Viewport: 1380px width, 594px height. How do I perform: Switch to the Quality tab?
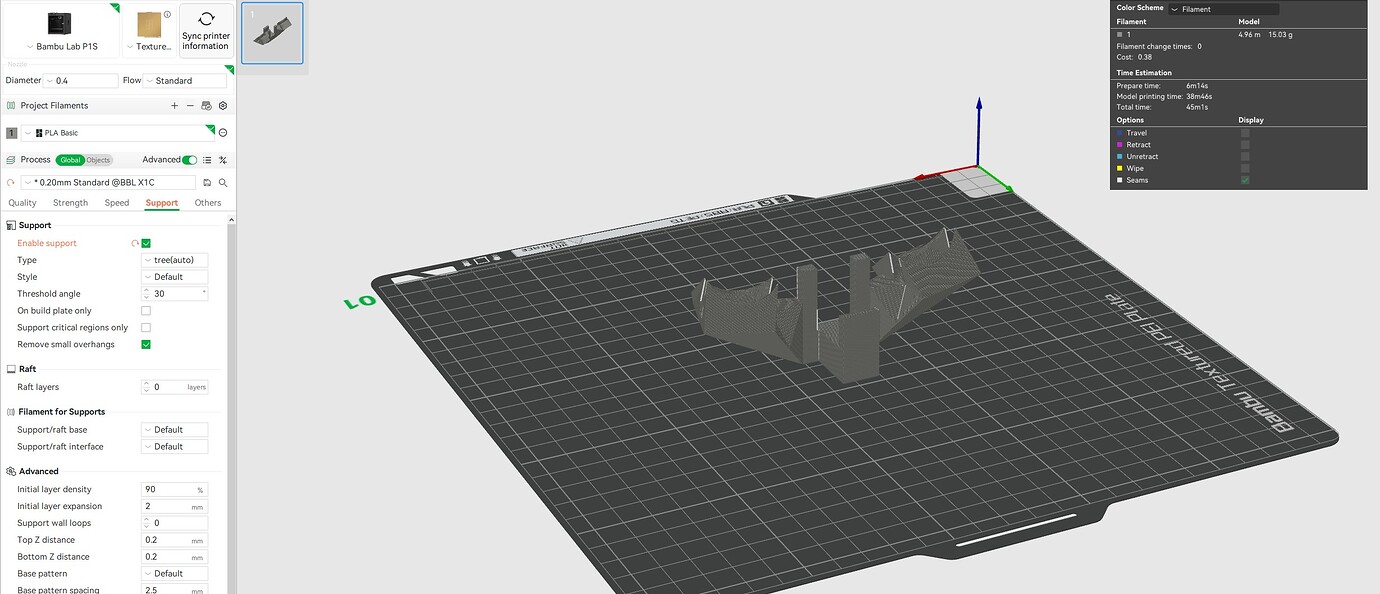coord(23,203)
